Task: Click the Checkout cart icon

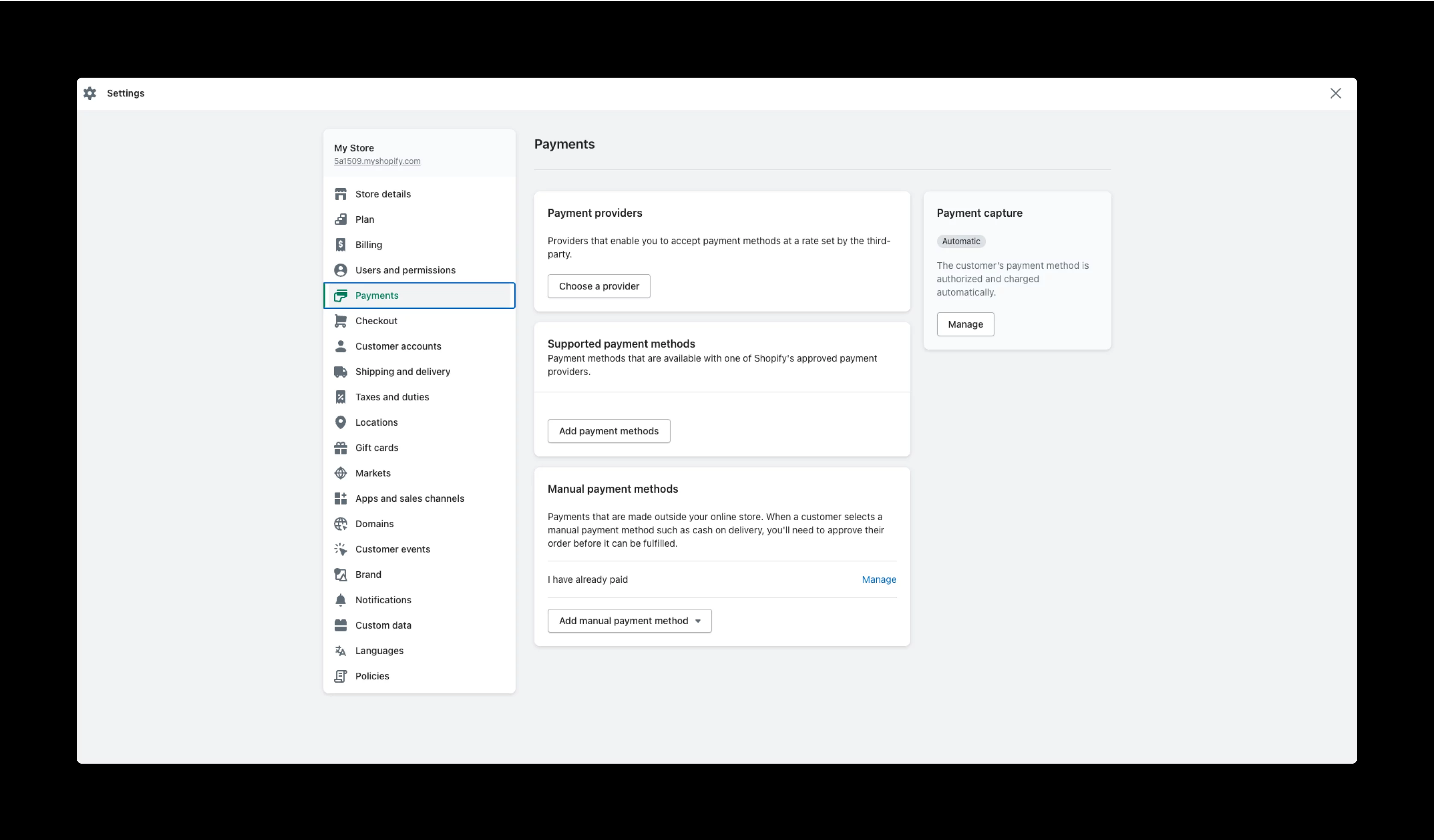Action: (x=340, y=321)
